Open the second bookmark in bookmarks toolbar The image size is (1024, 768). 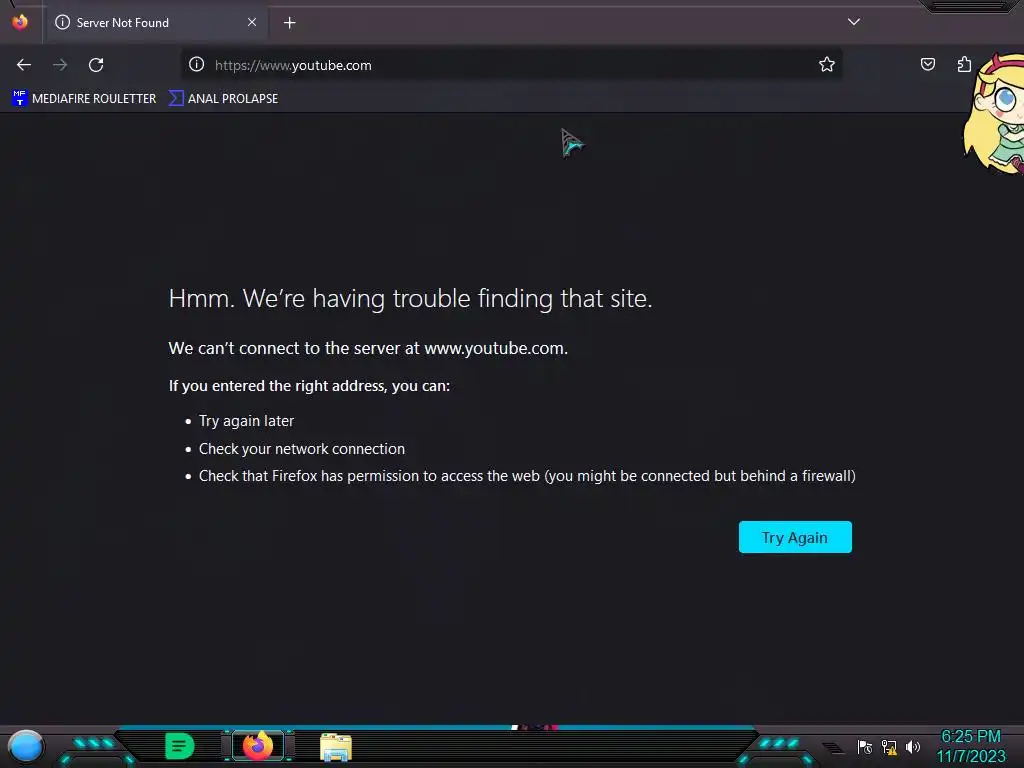pyautogui.click(x=223, y=99)
